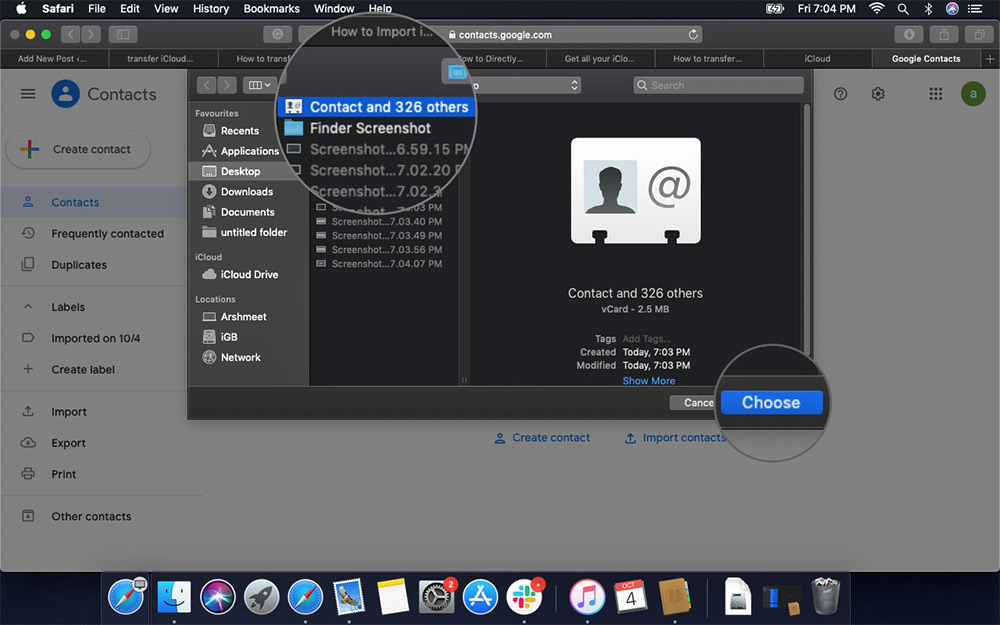Open the Bookmarks menu

(271, 8)
